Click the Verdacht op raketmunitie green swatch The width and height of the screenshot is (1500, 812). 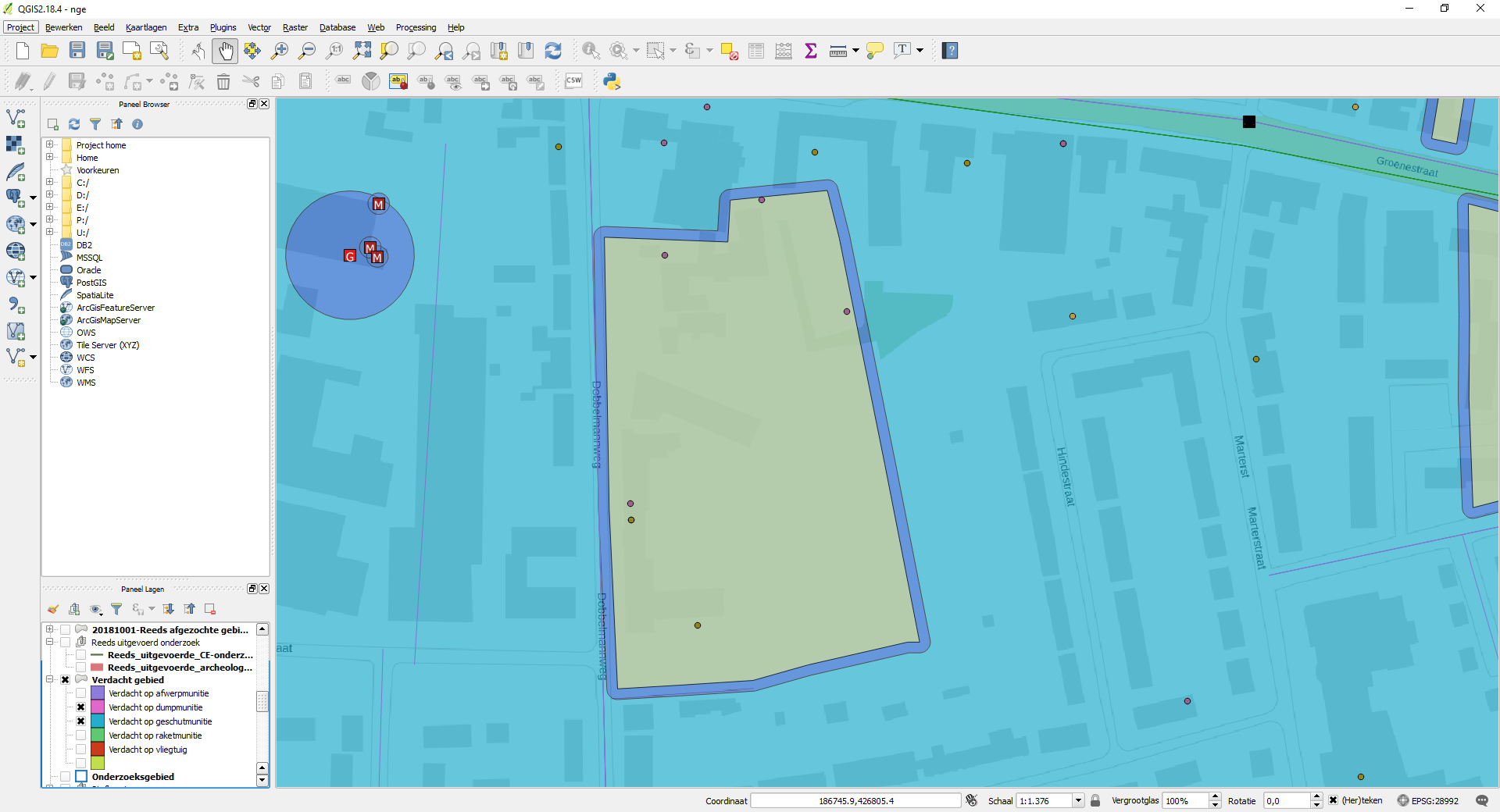click(98, 735)
